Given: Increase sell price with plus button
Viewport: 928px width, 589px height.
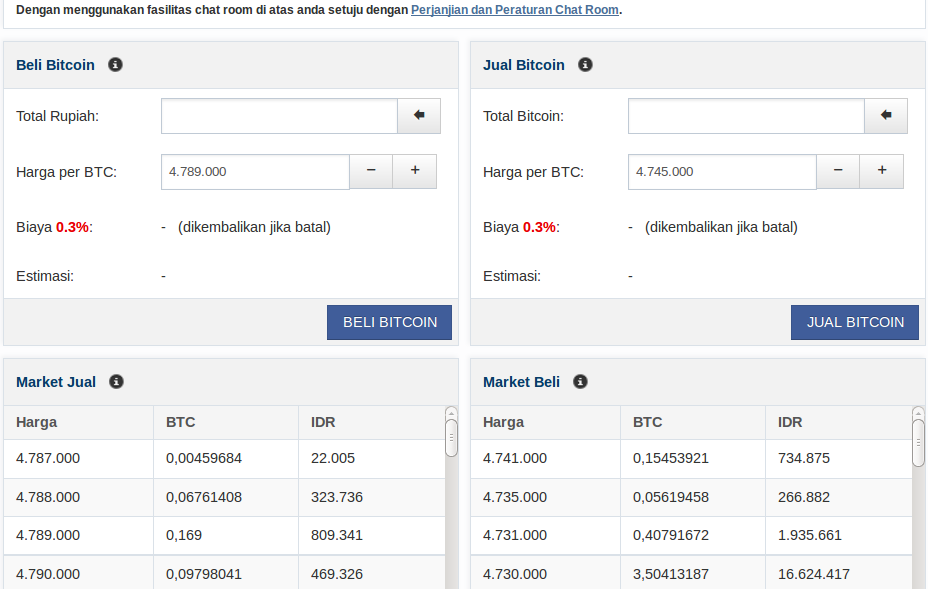Looking at the screenshot, I should coord(882,171).
